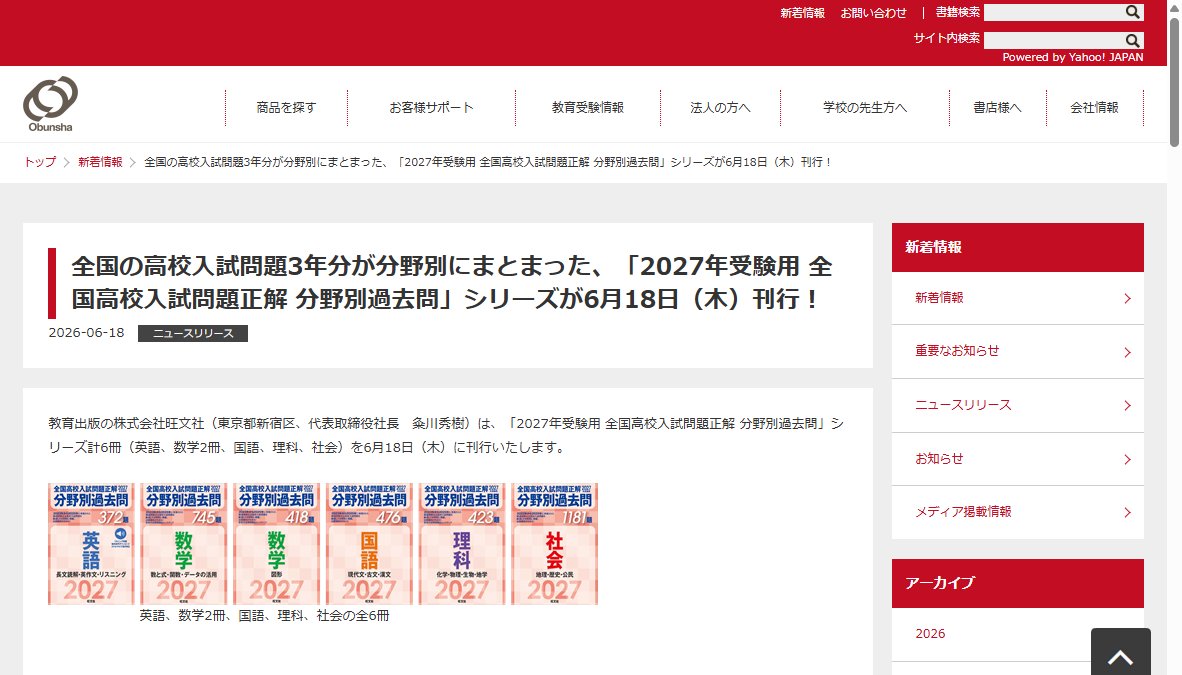Viewport: 1182px width, 675px height.
Task: Click the 2026-06-18 date text
Action: pyautogui.click(x=86, y=333)
